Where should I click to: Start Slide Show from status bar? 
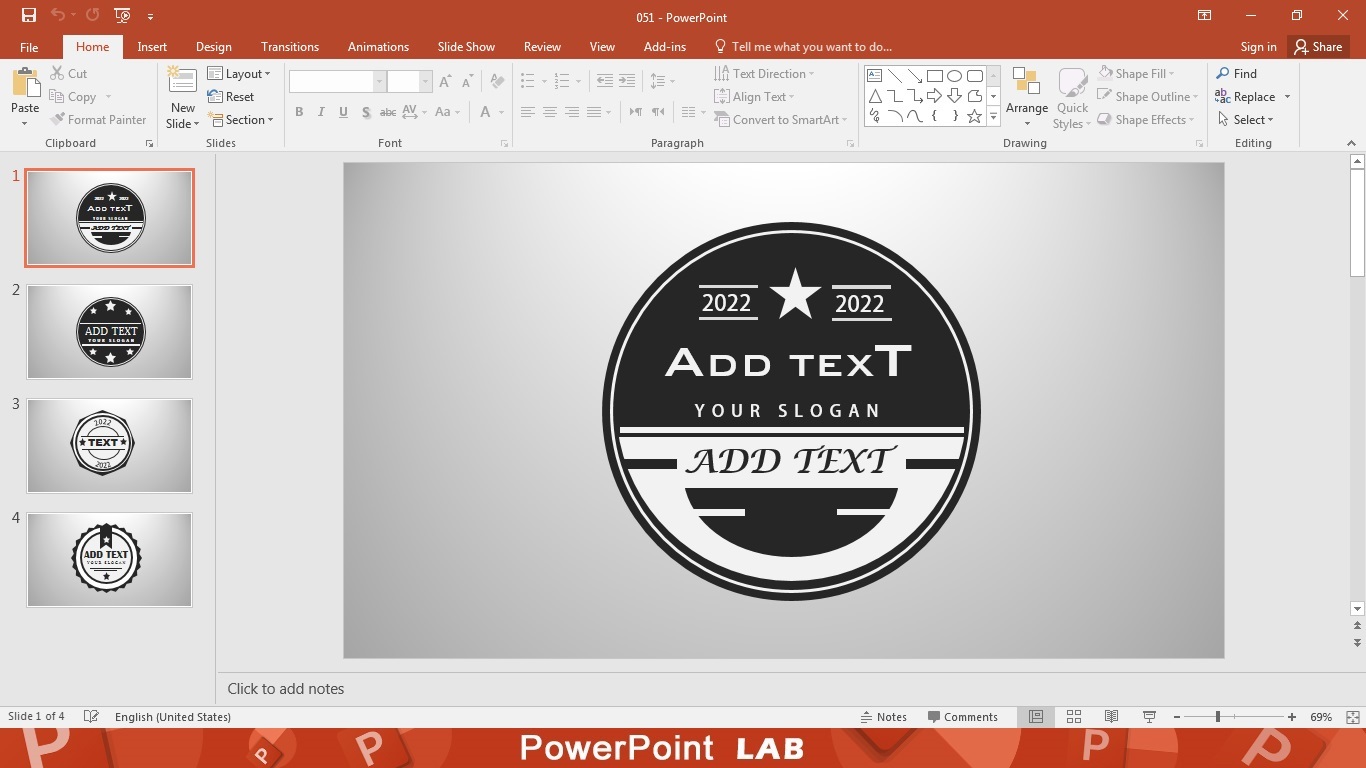click(1149, 717)
